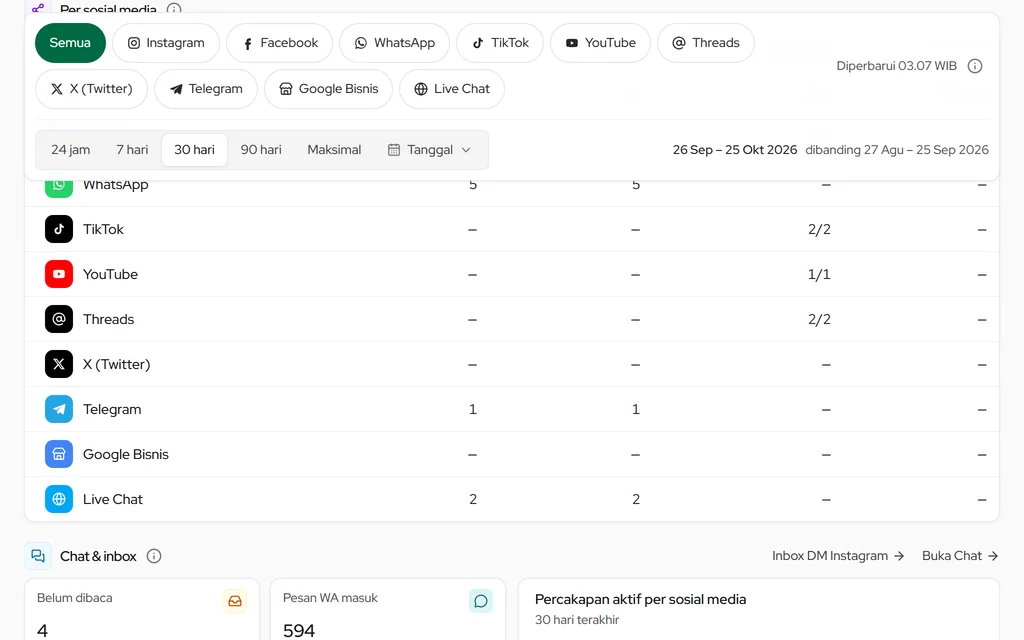1024x640 pixels.
Task: Open the Inbox DM Instagram link
Action: pyautogui.click(x=838, y=556)
